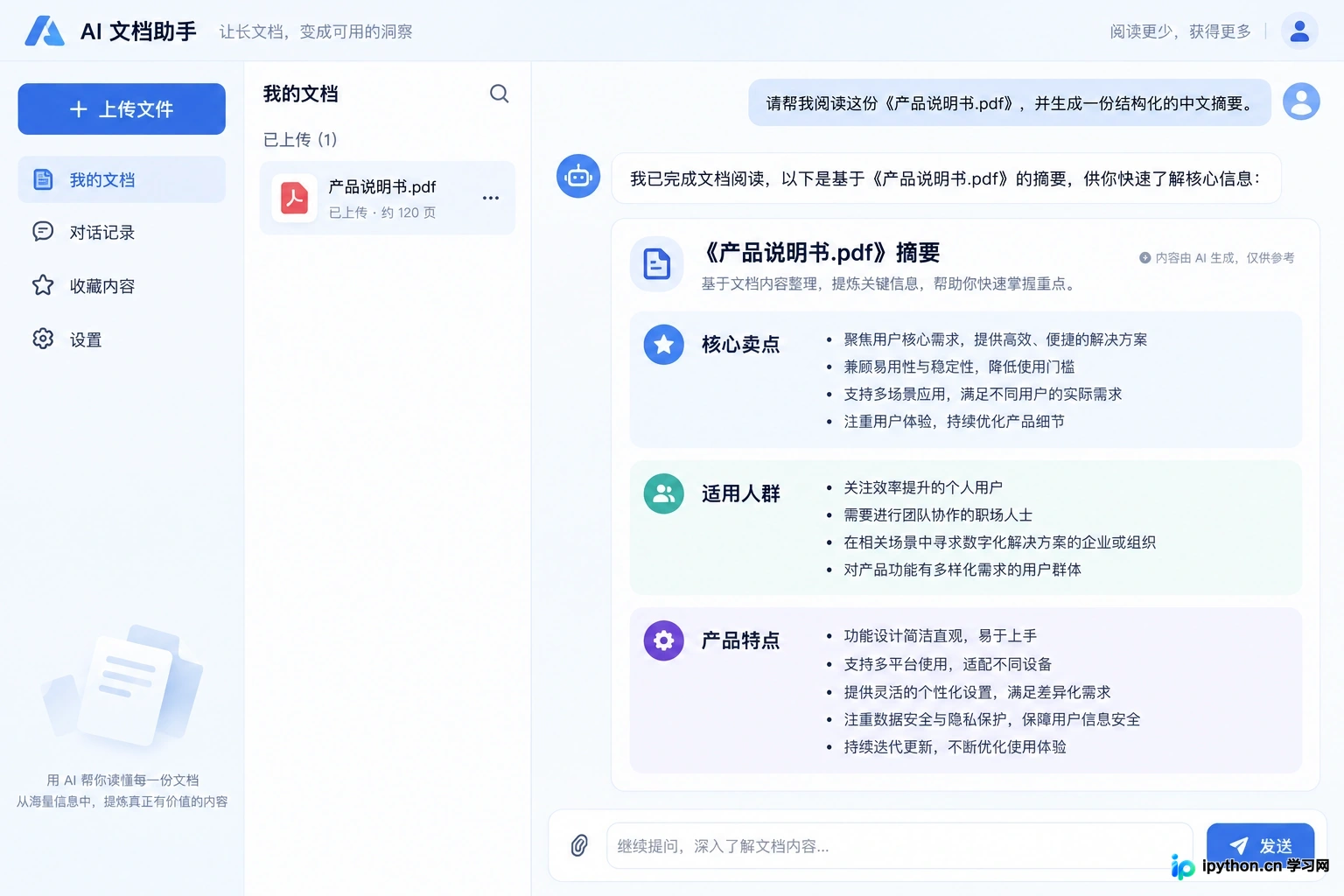The height and width of the screenshot is (896, 1344).
Task: Click the 产品特点 gear icon
Action: [664, 640]
